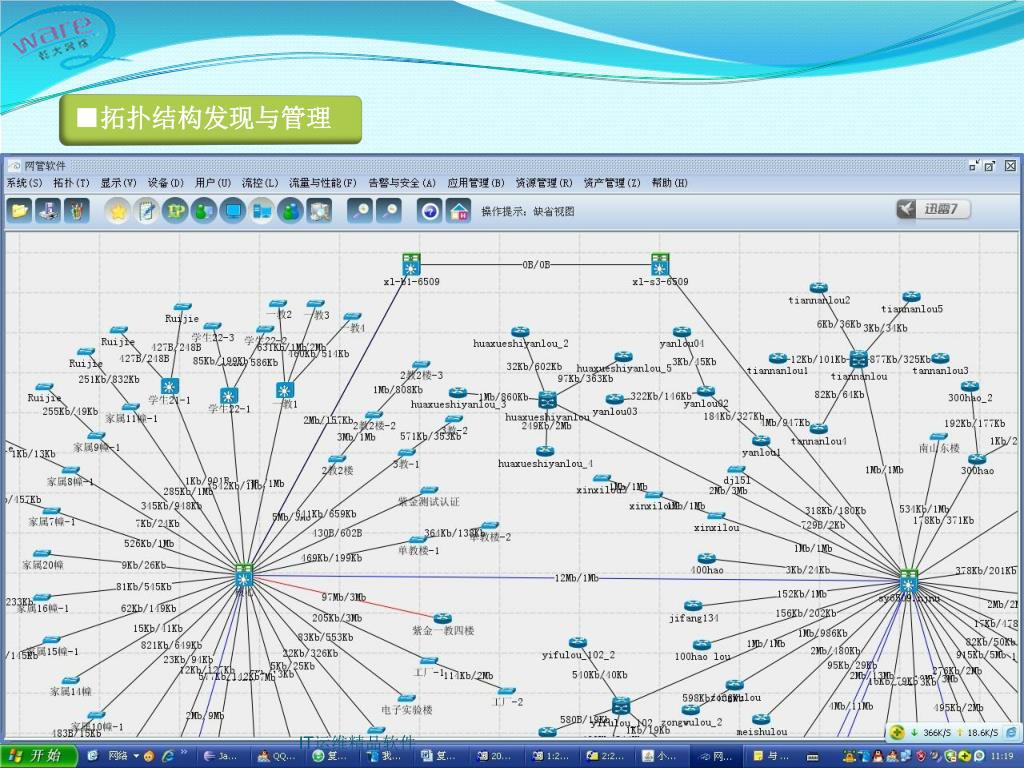Image resolution: width=1024 pixels, height=768 pixels.
Task: Open the 应用管理(B) menu
Action: pos(476,183)
